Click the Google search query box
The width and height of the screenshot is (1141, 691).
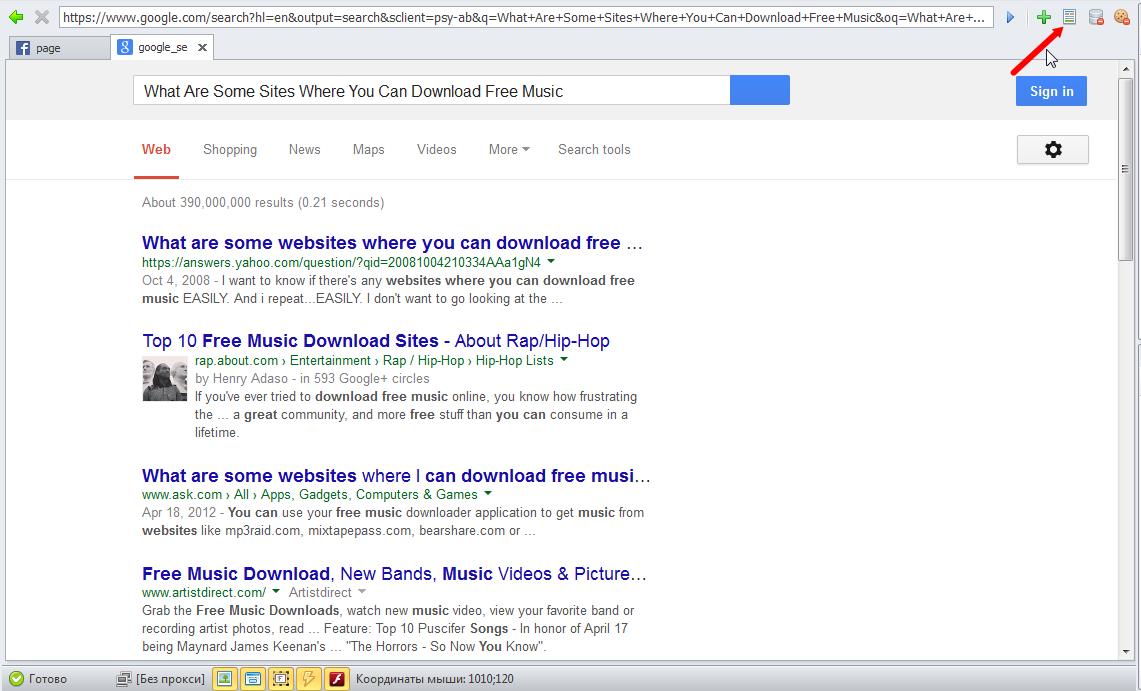(x=432, y=91)
